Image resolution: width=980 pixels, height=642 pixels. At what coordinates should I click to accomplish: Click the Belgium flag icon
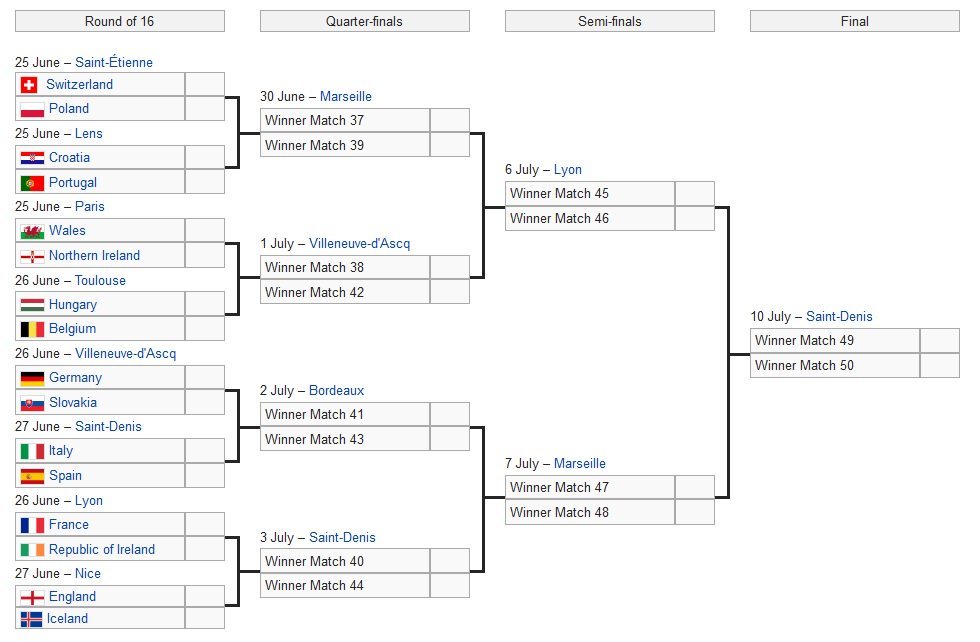tap(32, 329)
